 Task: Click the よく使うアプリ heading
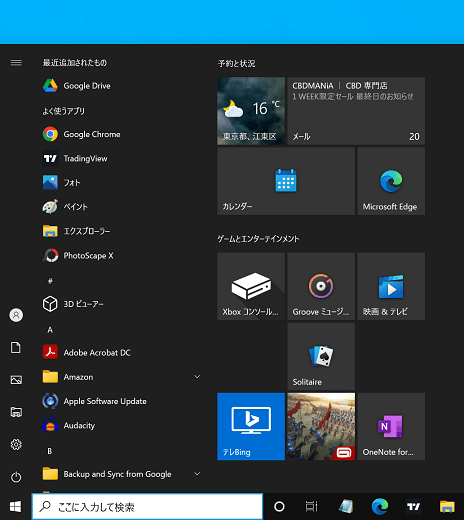[63, 111]
